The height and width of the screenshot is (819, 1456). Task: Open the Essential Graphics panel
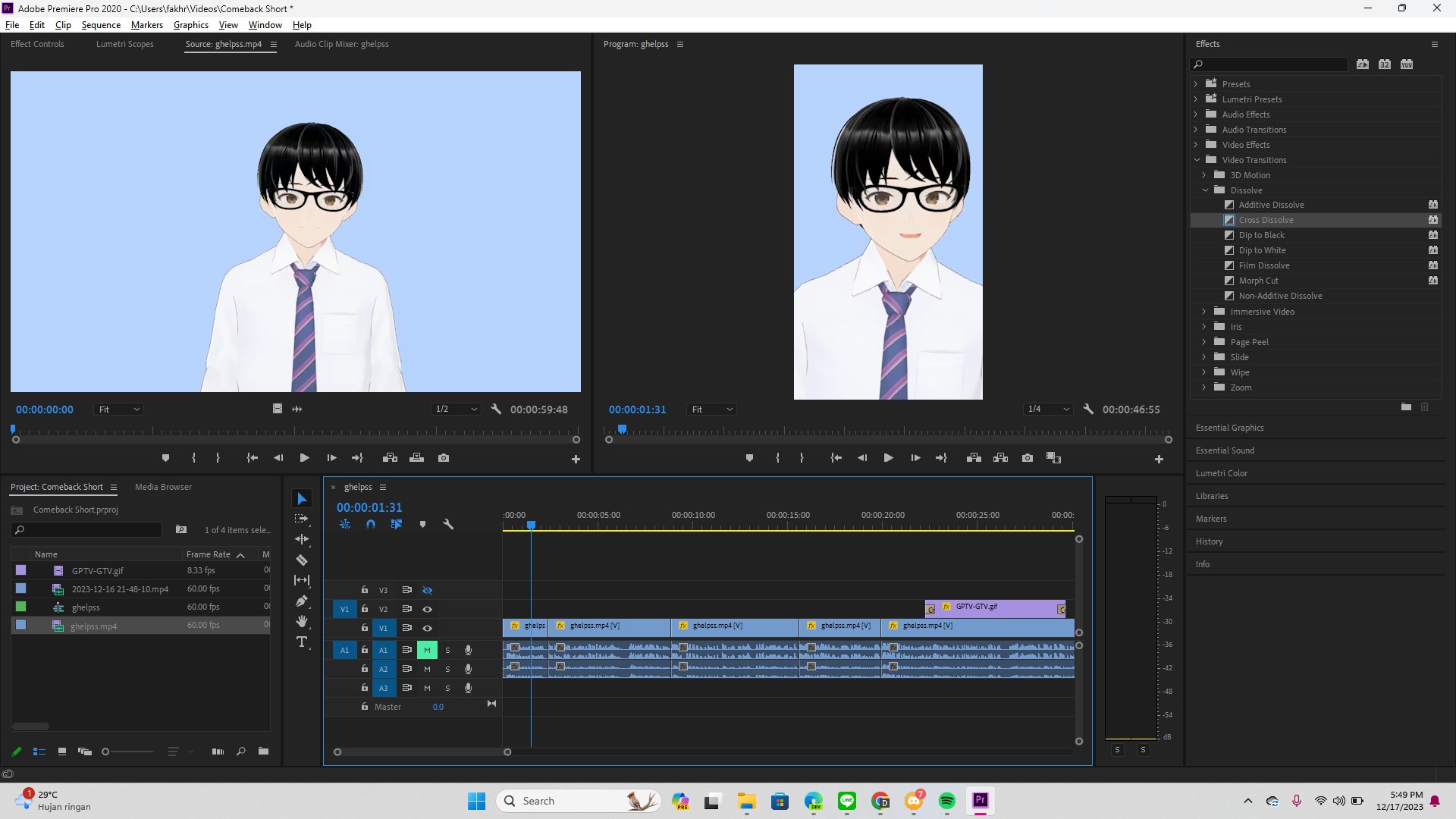(x=1229, y=428)
